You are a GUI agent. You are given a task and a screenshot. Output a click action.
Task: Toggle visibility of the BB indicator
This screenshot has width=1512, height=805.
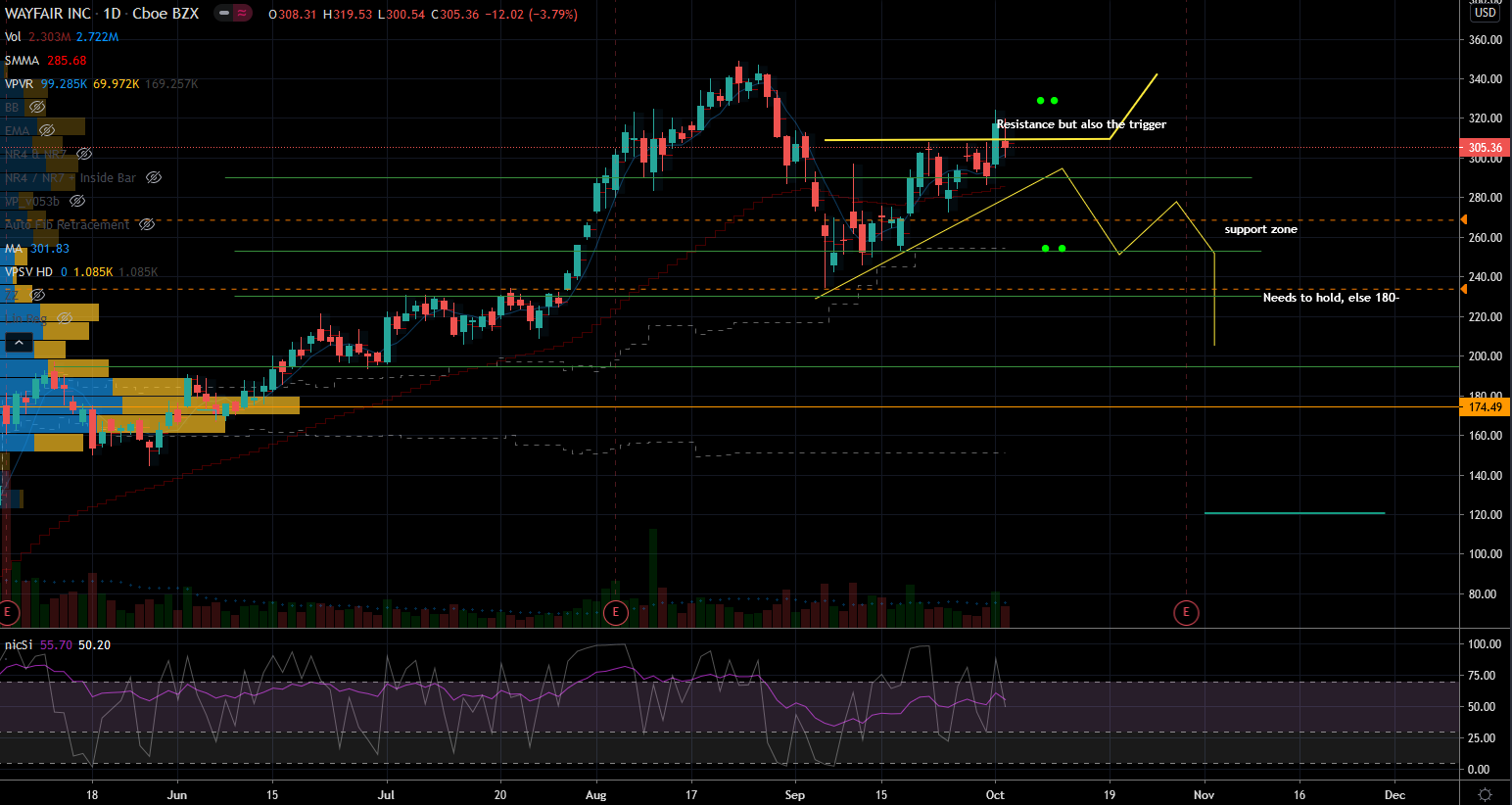click(x=37, y=107)
